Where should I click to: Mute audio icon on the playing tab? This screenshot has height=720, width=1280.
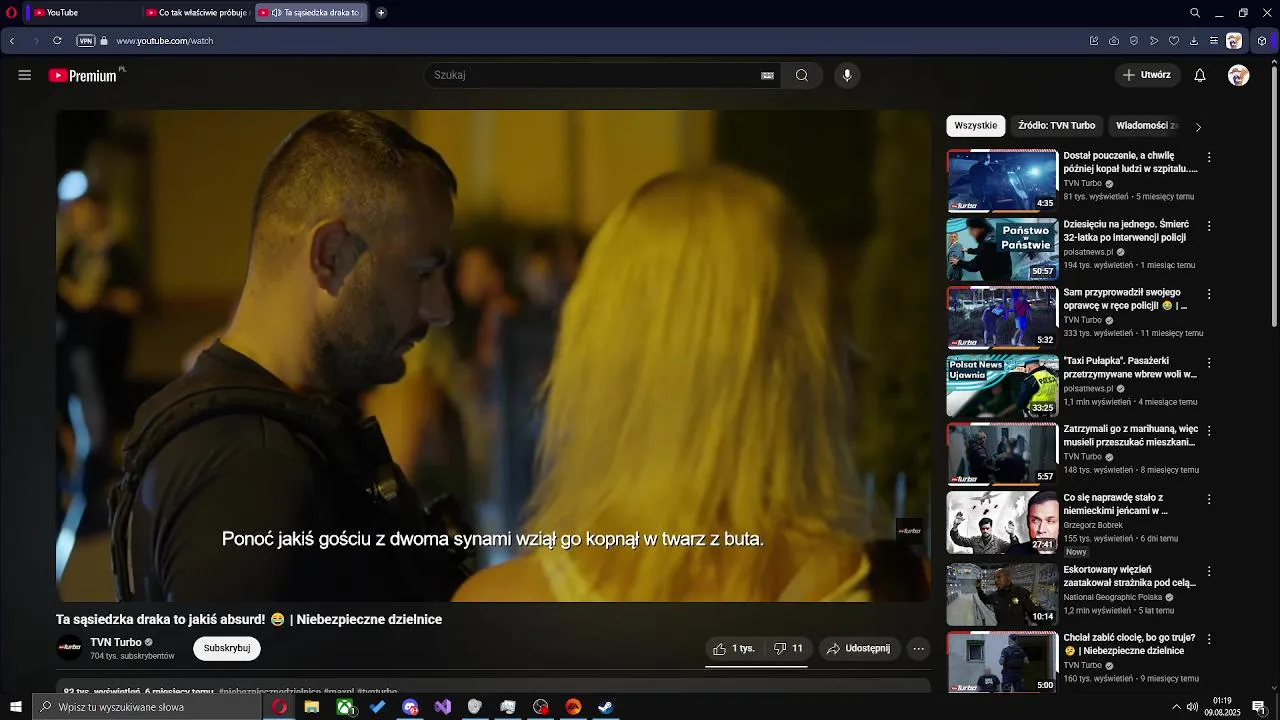(x=276, y=13)
